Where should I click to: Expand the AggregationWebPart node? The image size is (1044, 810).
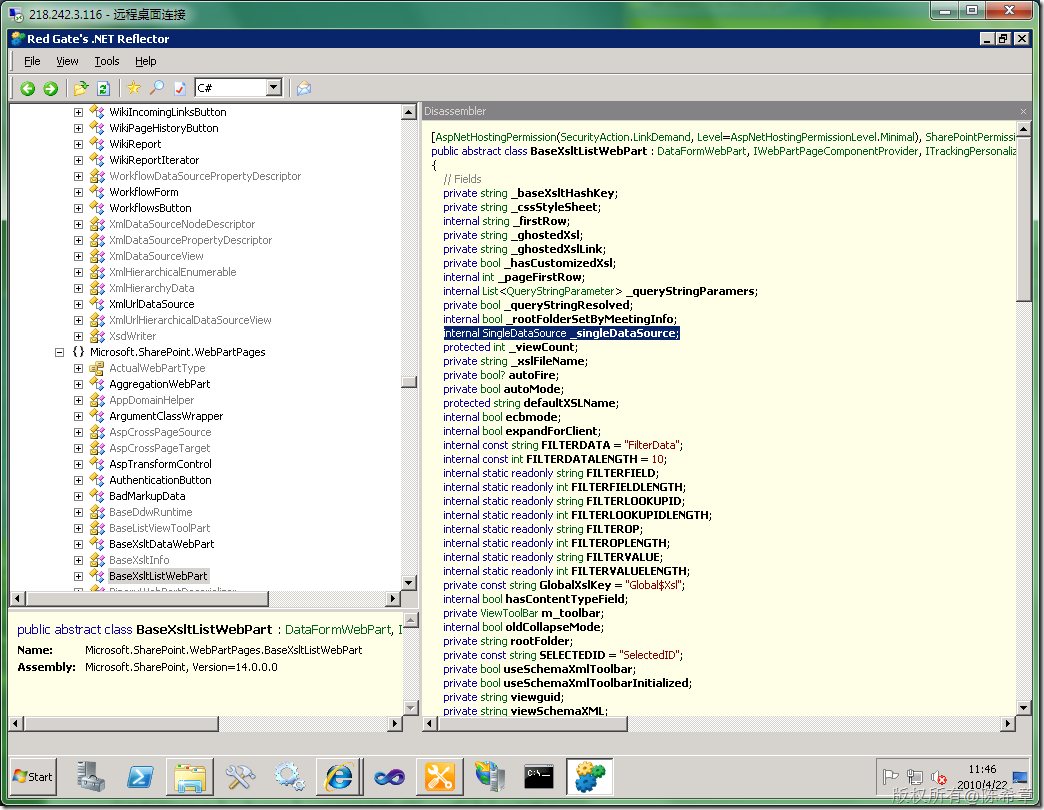point(79,384)
